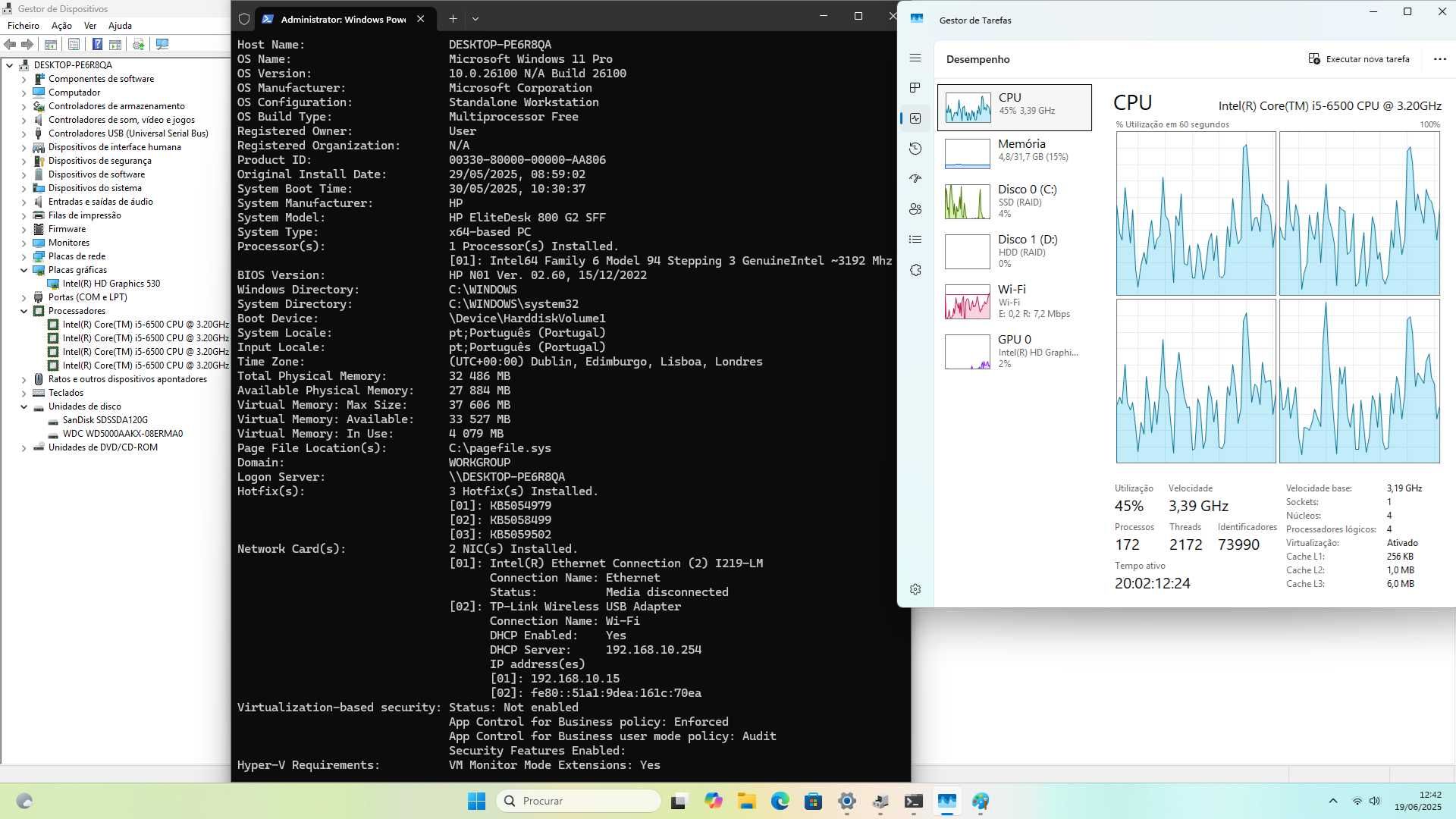This screenshot has width=1456, height=819.
Task: Open the Ver menu in Gestor de Dispositivos
Action: click(90, 26)
